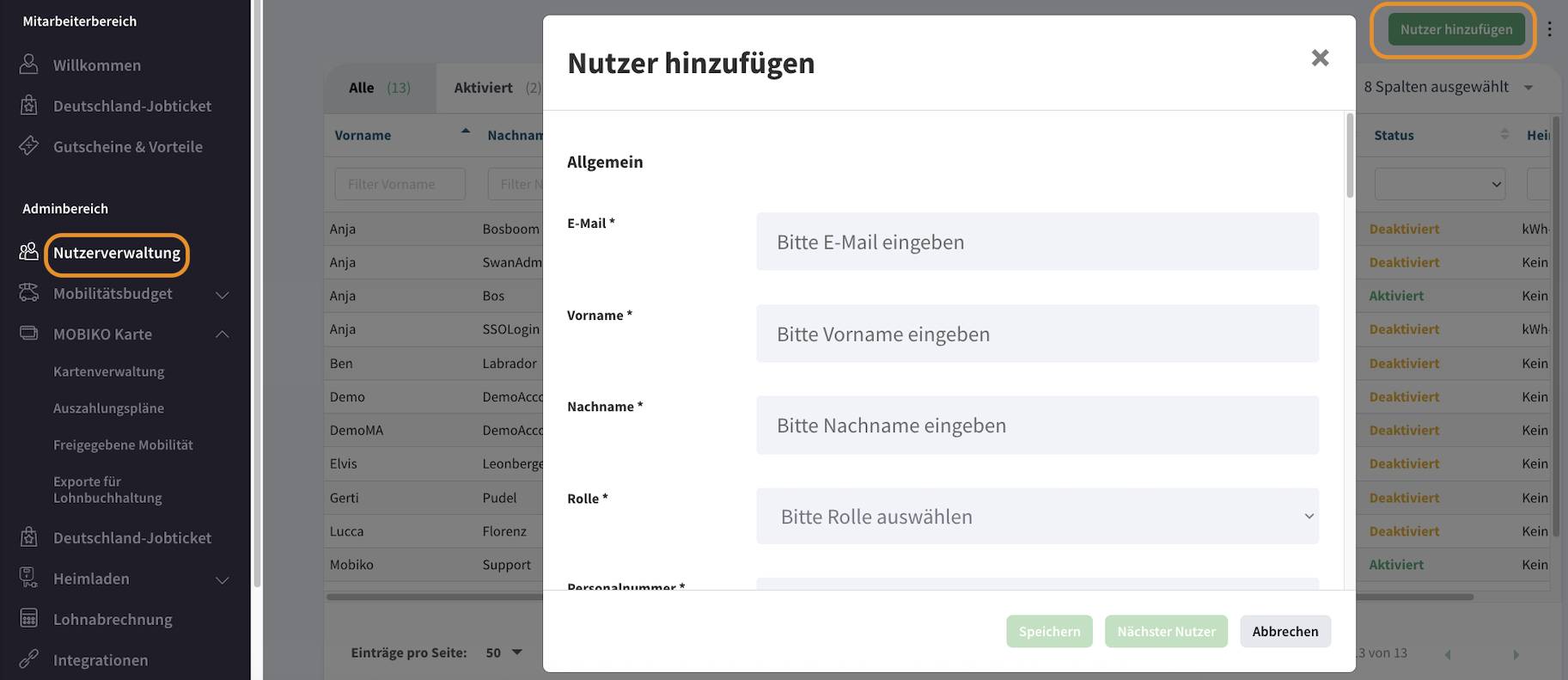Click the Lohnabrechnung calculator icon
The image size is (1568, 680).
[x=28, y=619]
